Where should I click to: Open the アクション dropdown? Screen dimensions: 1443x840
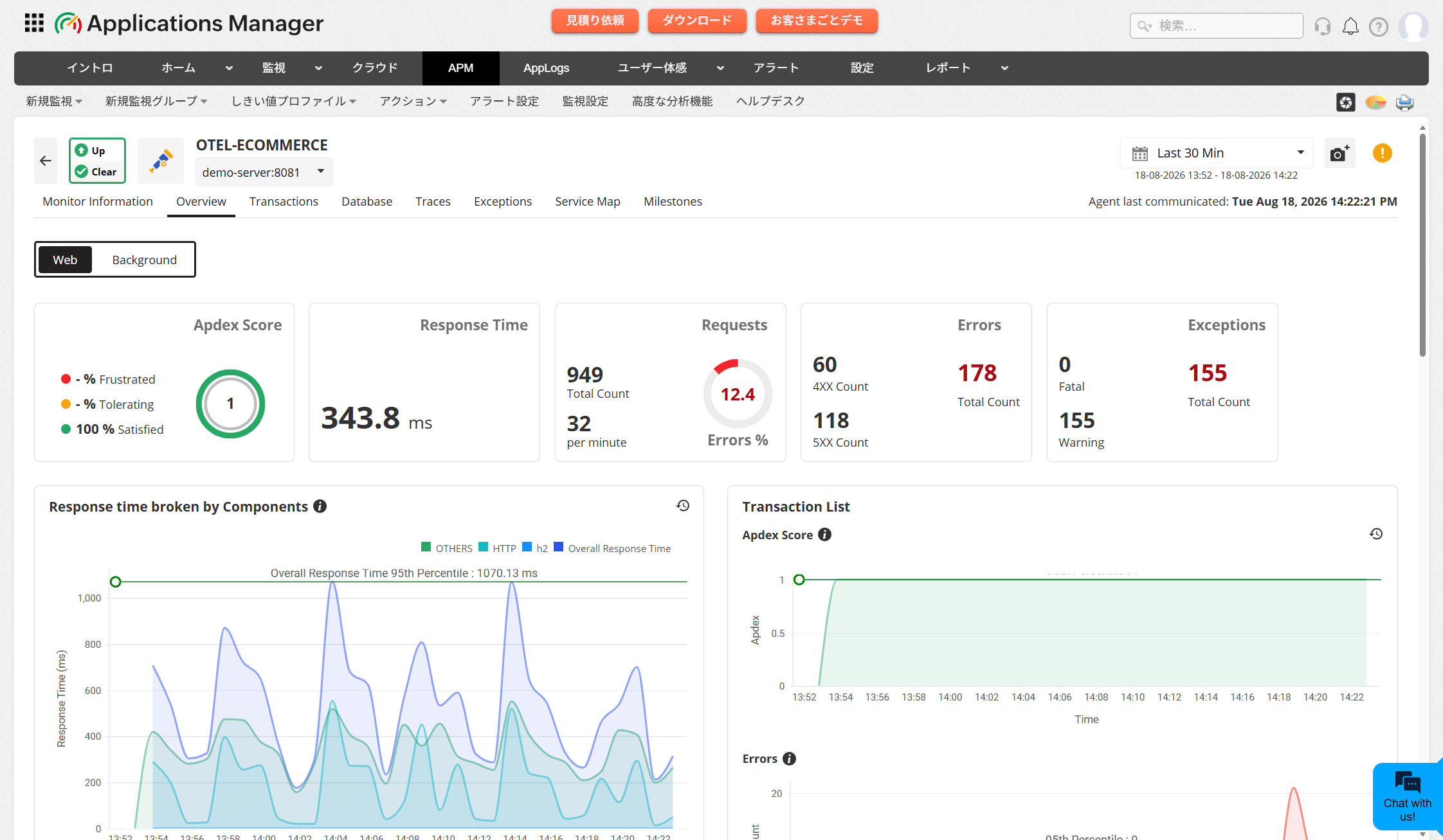coord(413,102)
